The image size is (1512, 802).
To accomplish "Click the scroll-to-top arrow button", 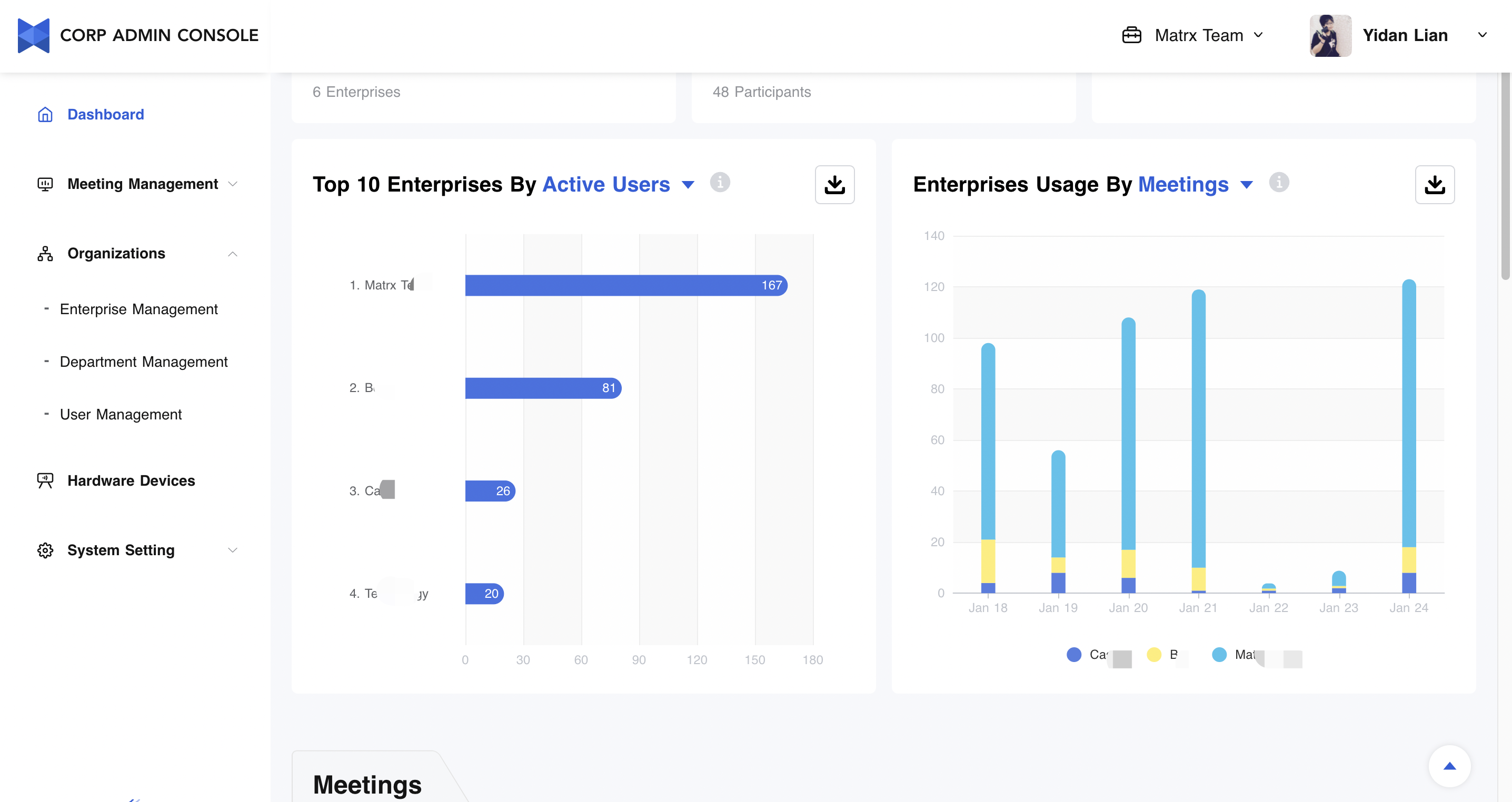I will tap(1449, 766).
